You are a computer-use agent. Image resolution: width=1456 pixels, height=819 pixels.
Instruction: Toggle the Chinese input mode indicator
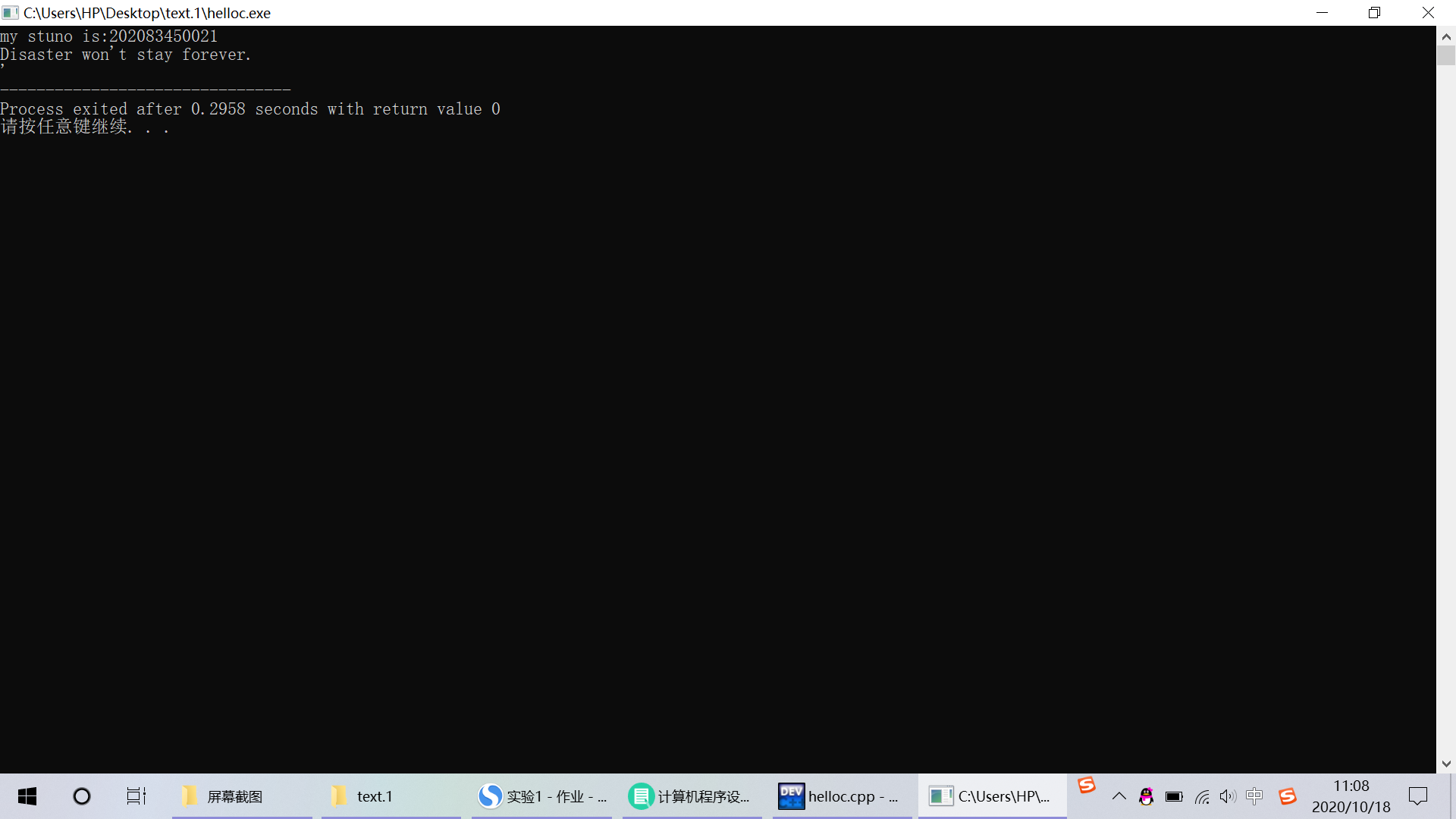coord(1255,796)
